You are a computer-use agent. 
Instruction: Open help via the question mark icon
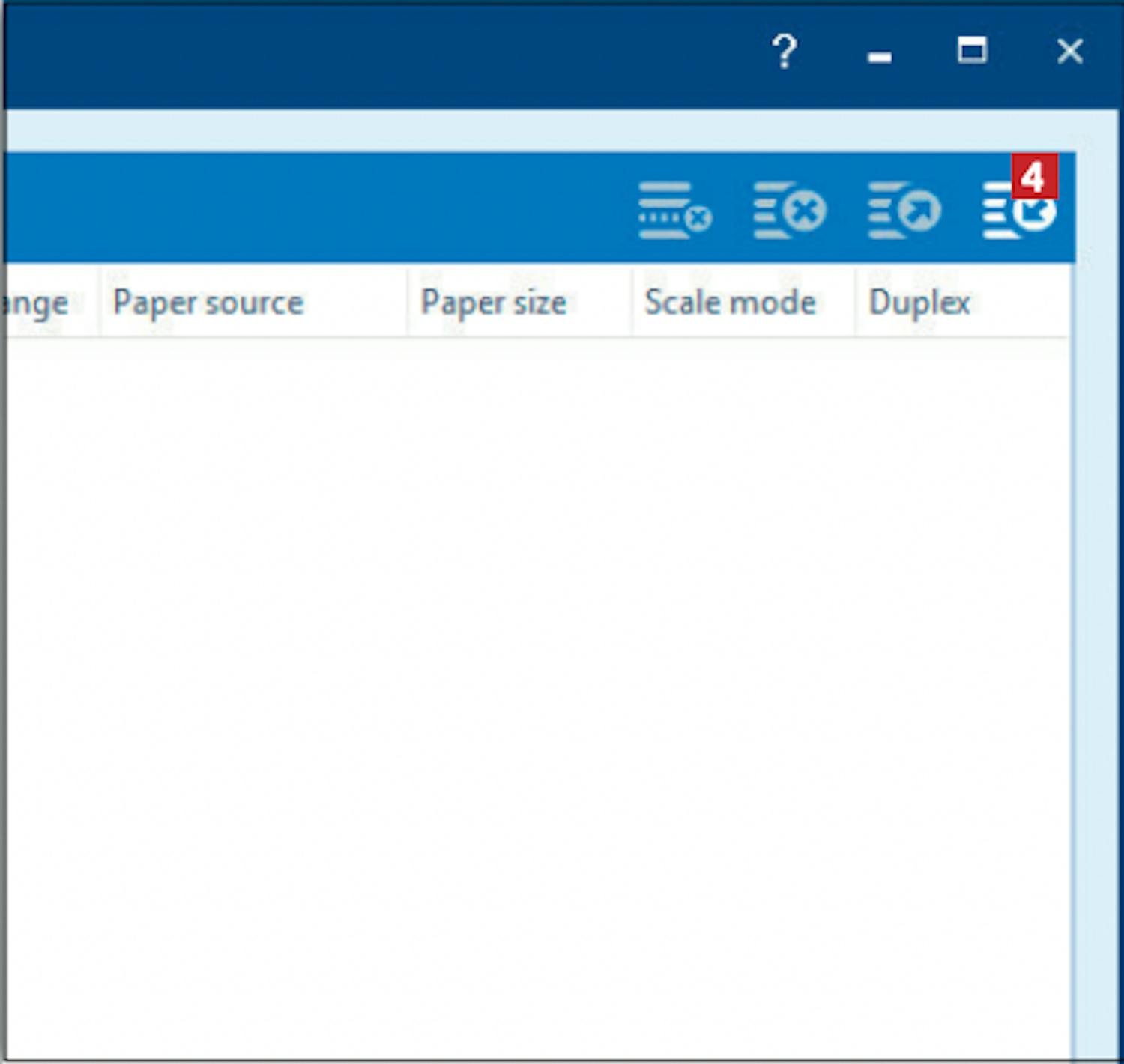click(784, 52)
